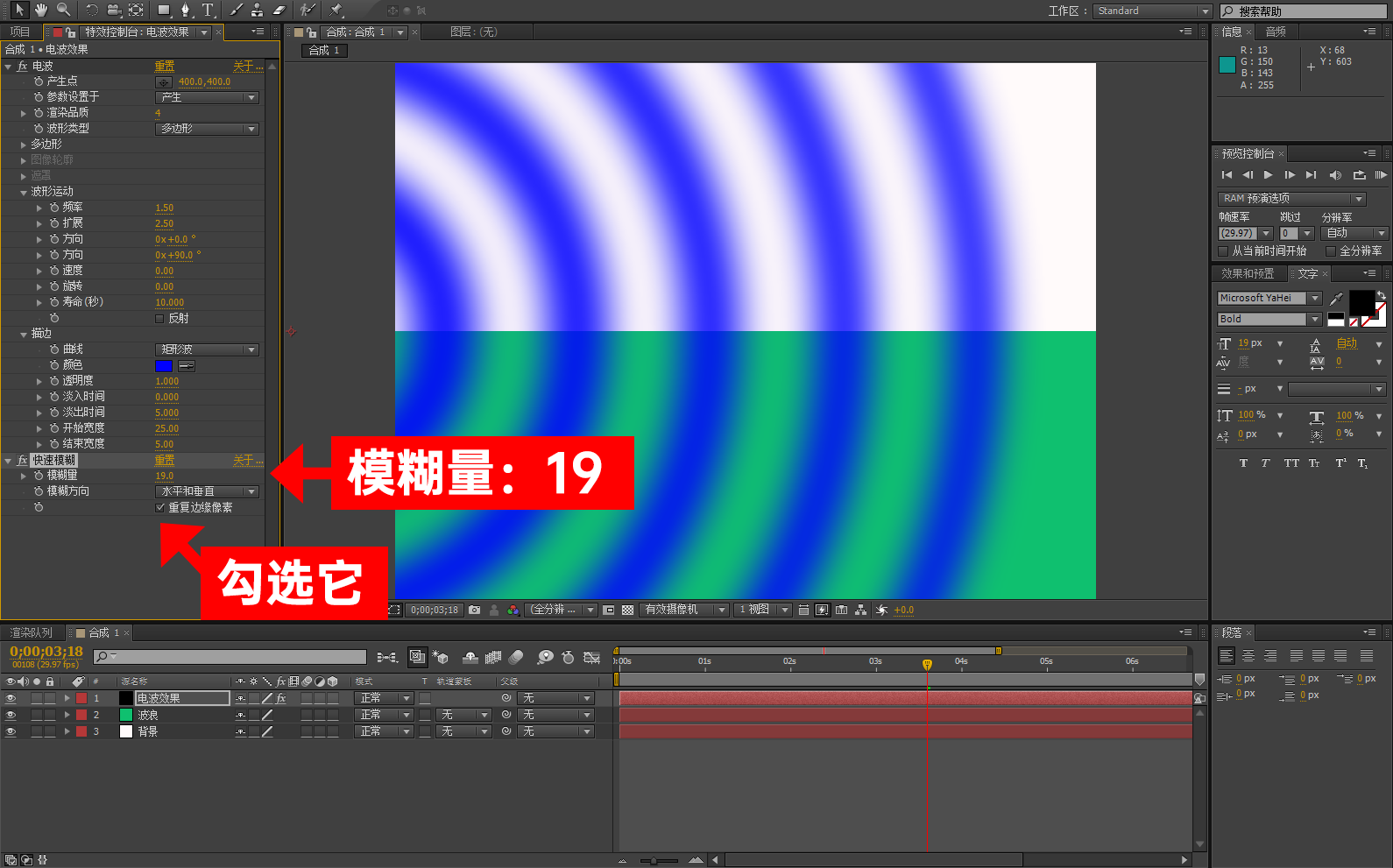1393x868 pixels.
Task: Take a snapshot of the composition
Action: click(475, 610)
